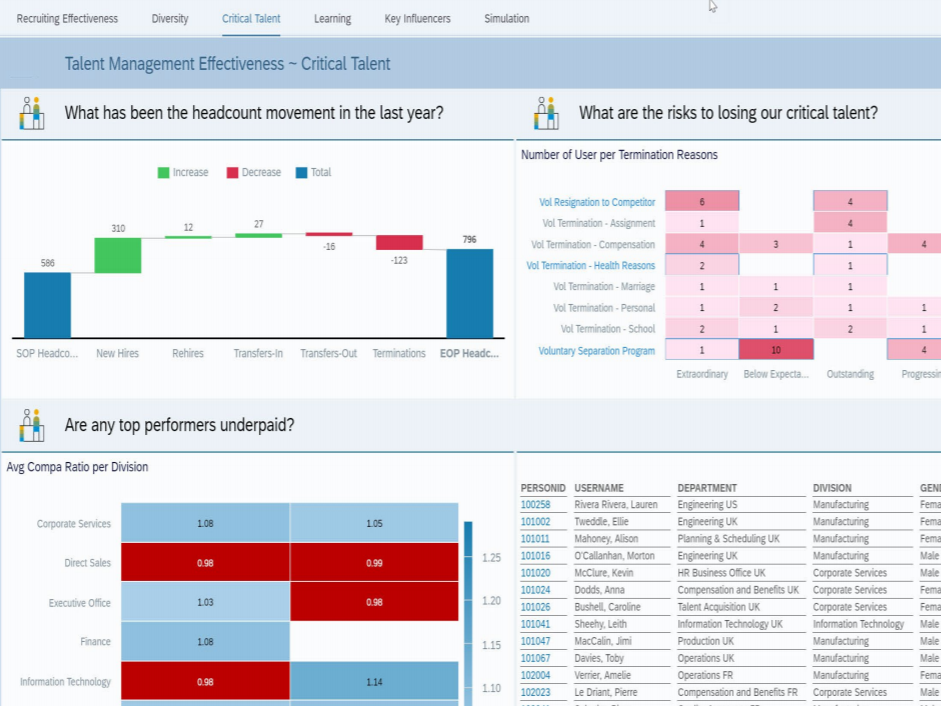Click the PERSONID column header
Screen dimensions: 941x706
[x=543, y=488]
